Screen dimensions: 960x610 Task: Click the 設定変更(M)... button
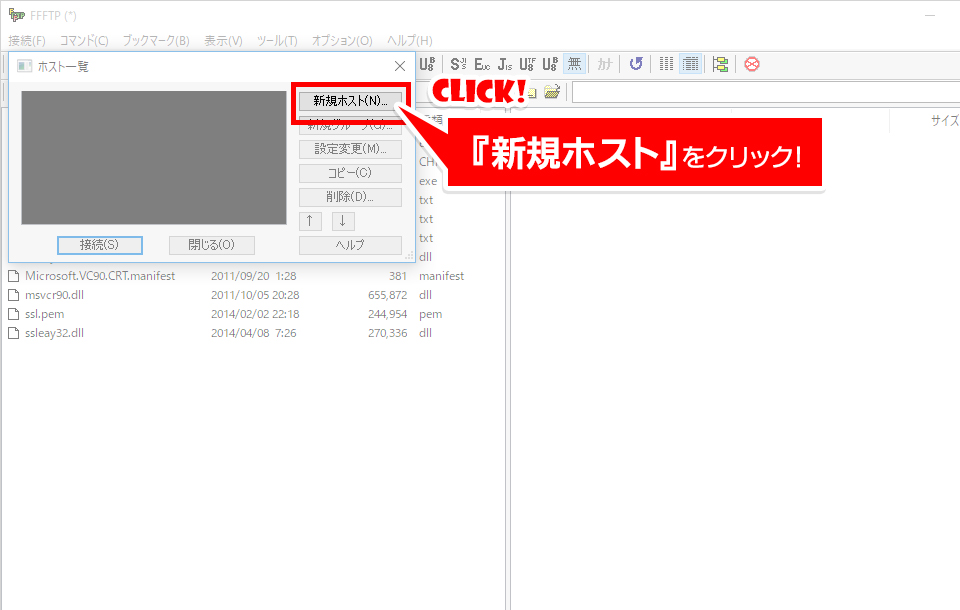pos(350,149)
